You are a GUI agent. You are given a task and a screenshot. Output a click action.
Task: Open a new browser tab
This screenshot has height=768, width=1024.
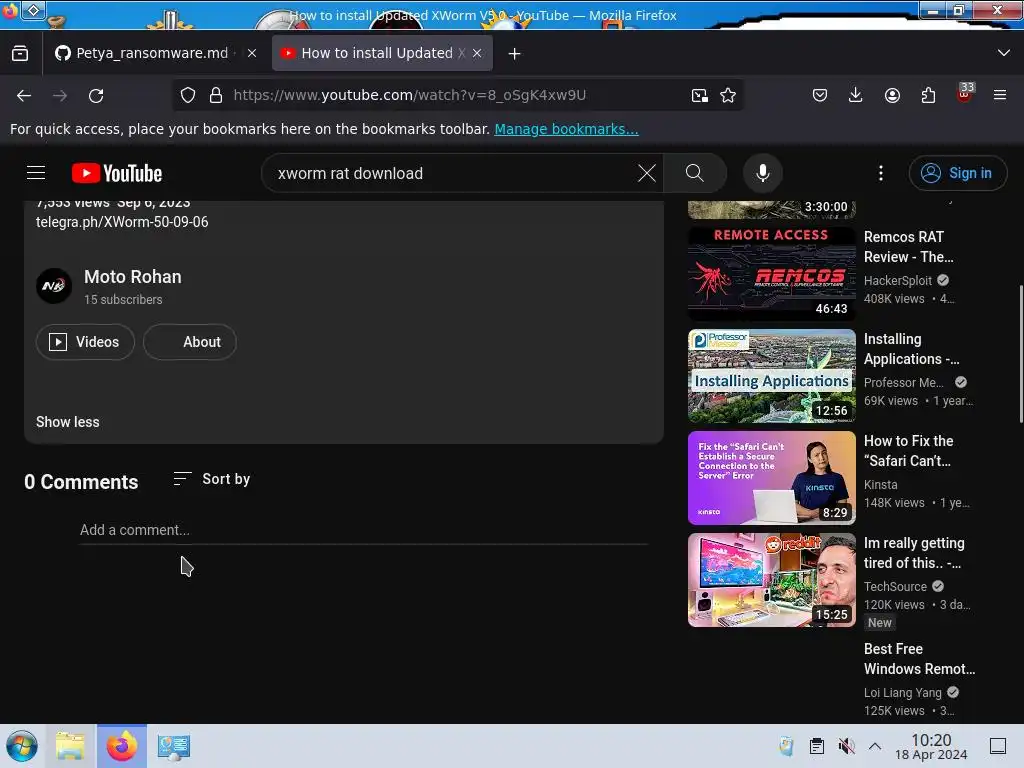coord(515,54)
